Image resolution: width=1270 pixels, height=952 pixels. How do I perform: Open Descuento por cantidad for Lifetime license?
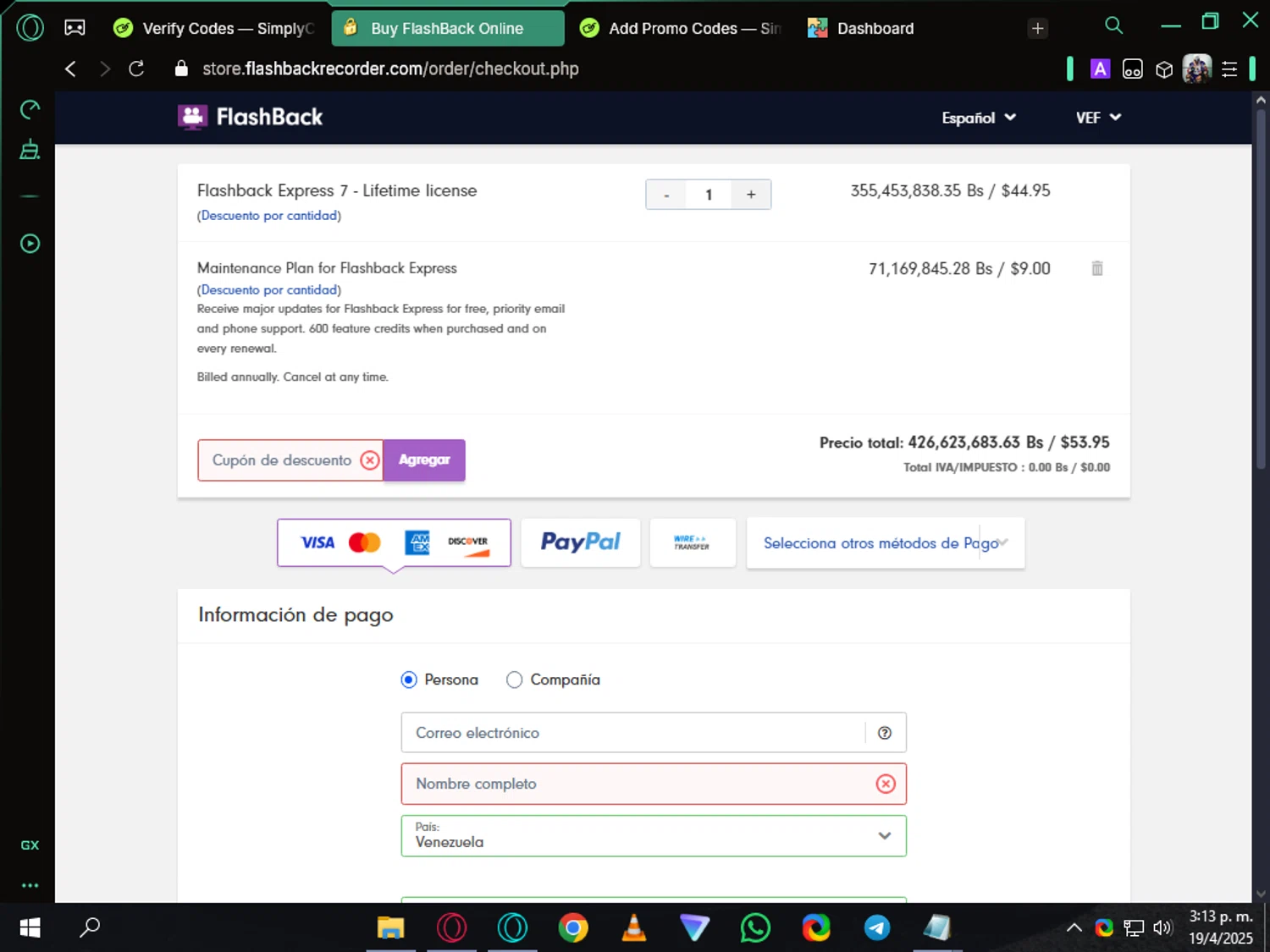269,215
